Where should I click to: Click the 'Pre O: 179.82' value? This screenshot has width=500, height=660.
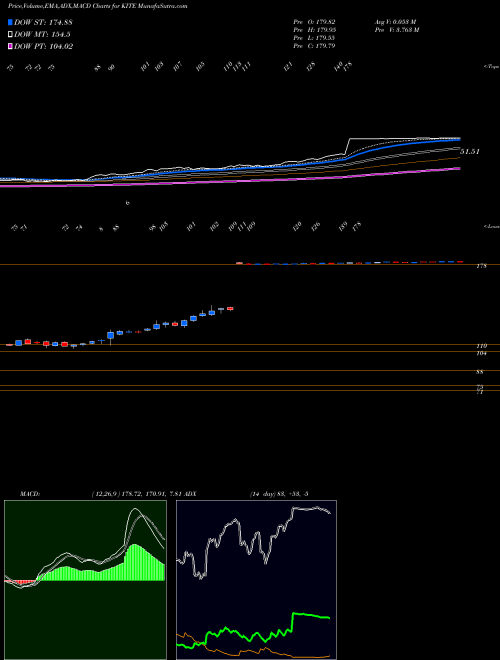click(x=314, y=21)
